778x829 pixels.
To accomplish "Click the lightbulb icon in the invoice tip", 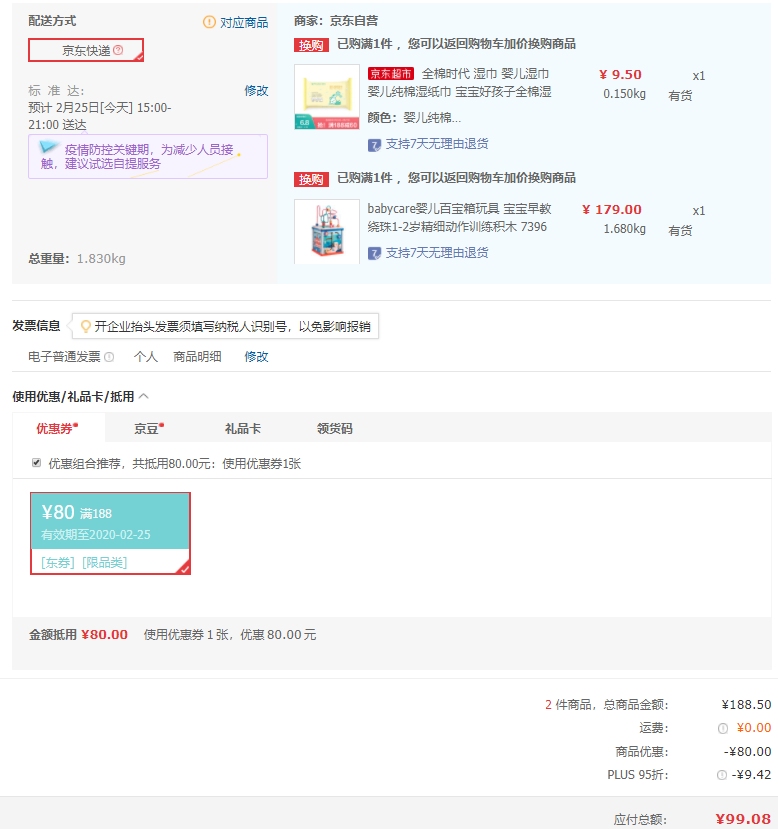I will tap(85, 327).
